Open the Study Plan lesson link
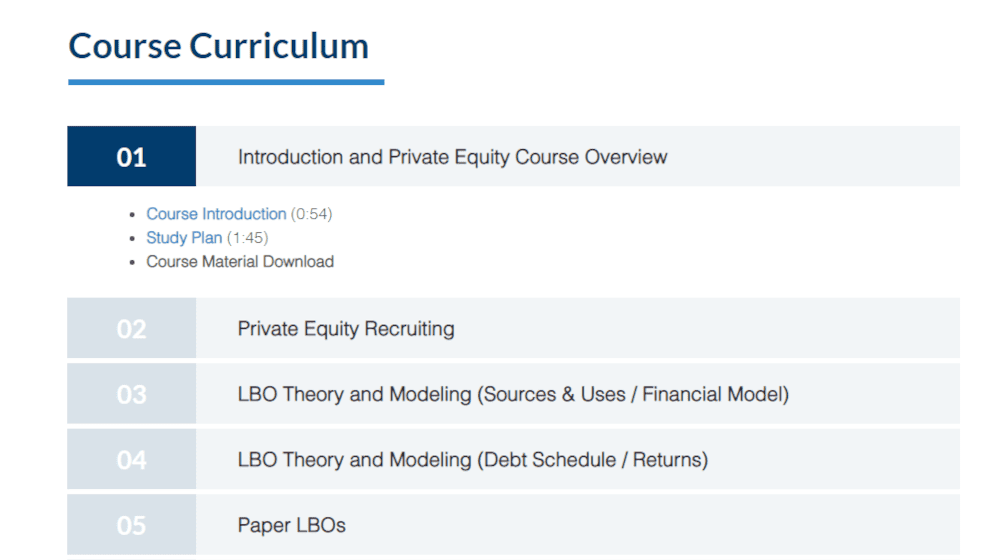Viewport: 1000px width, 560px height. click(184, 238)
